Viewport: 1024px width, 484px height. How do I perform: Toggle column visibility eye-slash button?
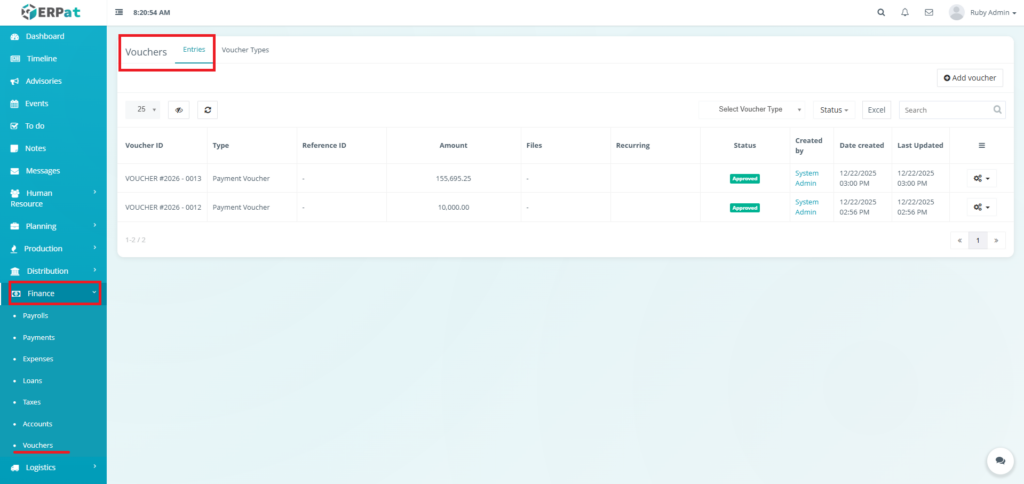(x=179, y=110)
